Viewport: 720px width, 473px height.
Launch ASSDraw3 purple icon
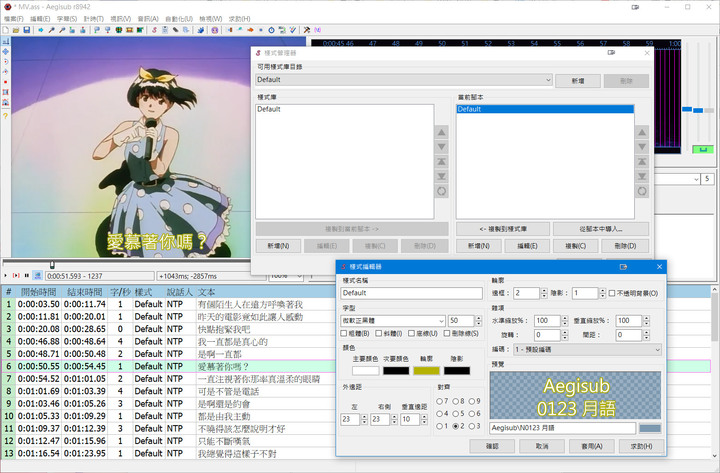[x=214, y=30]
